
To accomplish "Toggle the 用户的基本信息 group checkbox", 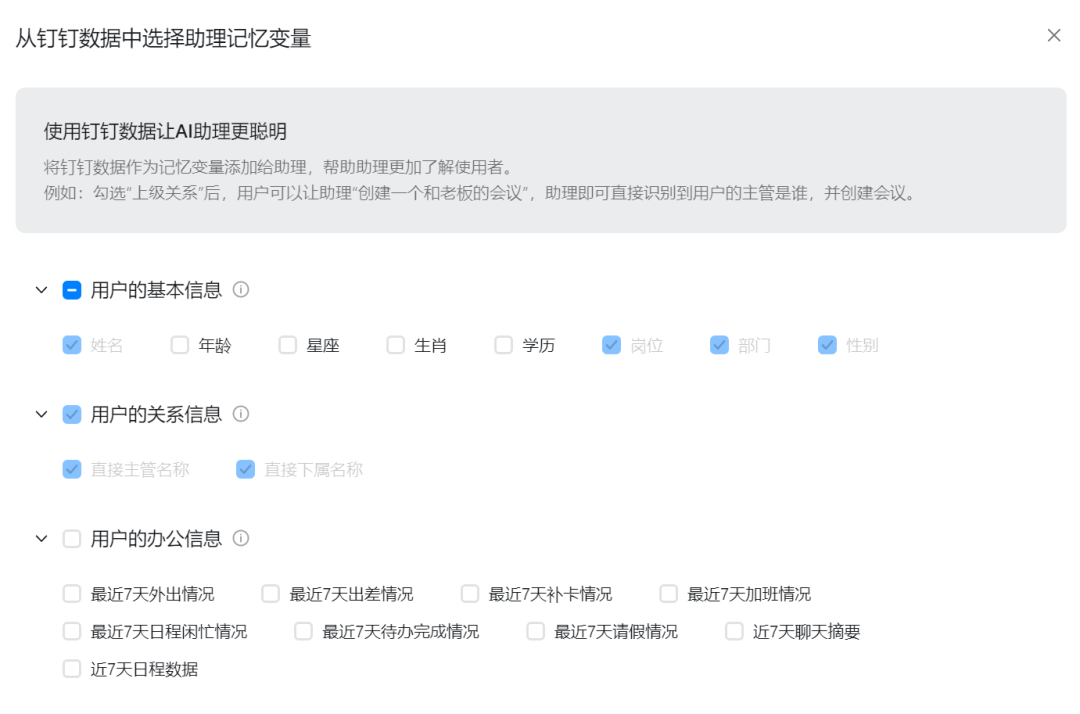I will click(72, 290).
